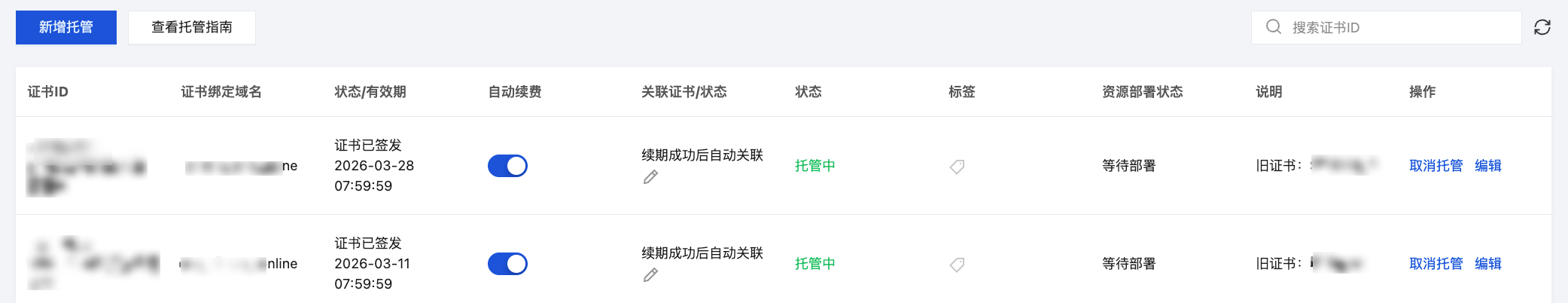Click the magnifier search icon

(x=1273, y=27)
